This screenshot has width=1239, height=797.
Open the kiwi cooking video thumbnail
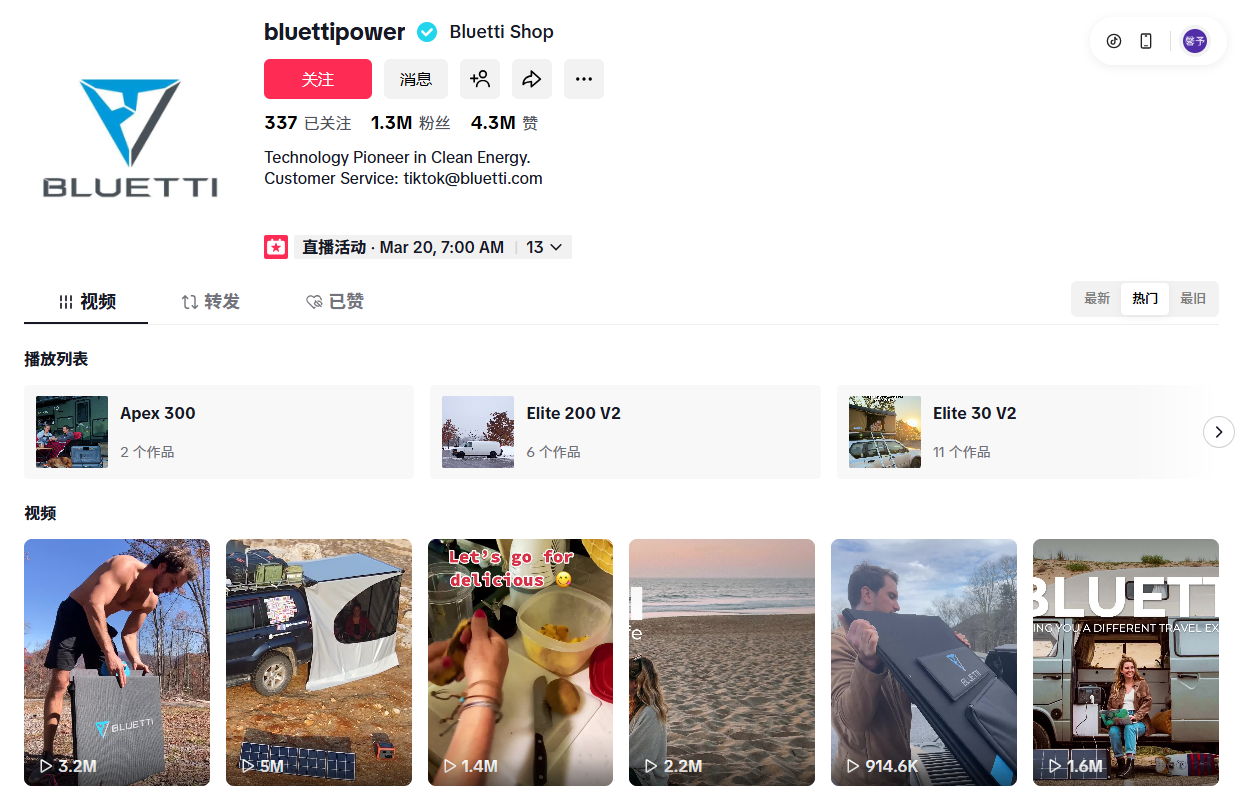(x=520, y=662)
